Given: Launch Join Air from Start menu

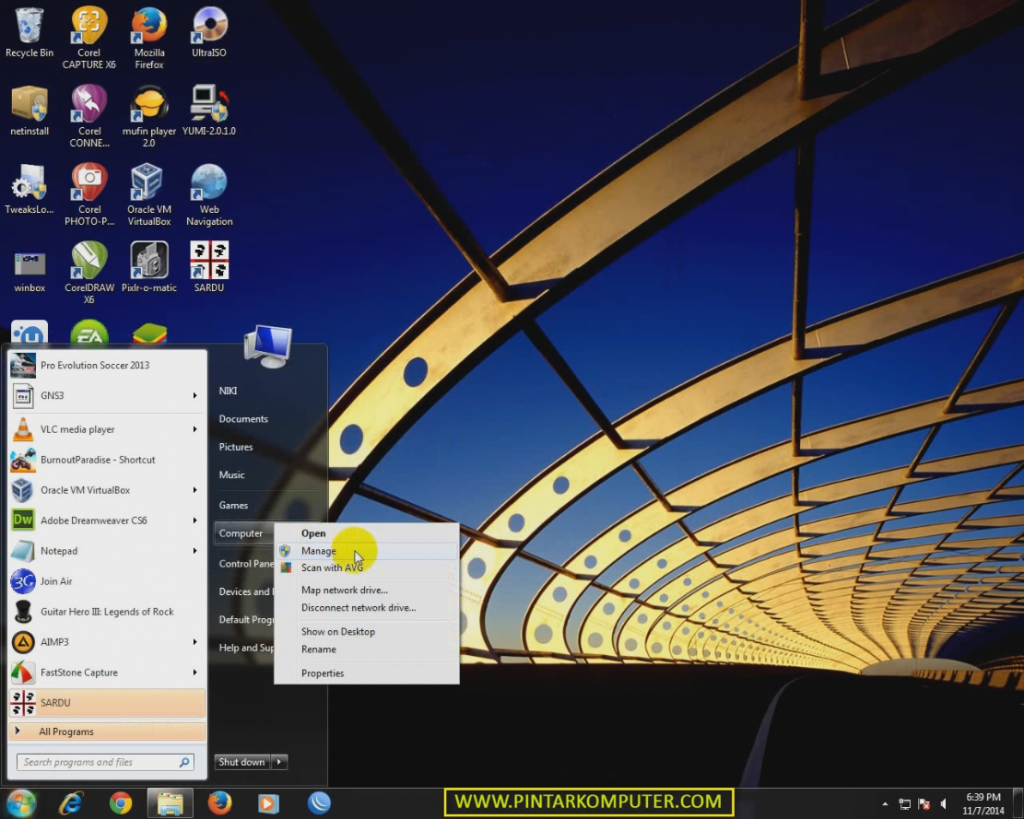Looking at the screenshot, I should (107, 581).
